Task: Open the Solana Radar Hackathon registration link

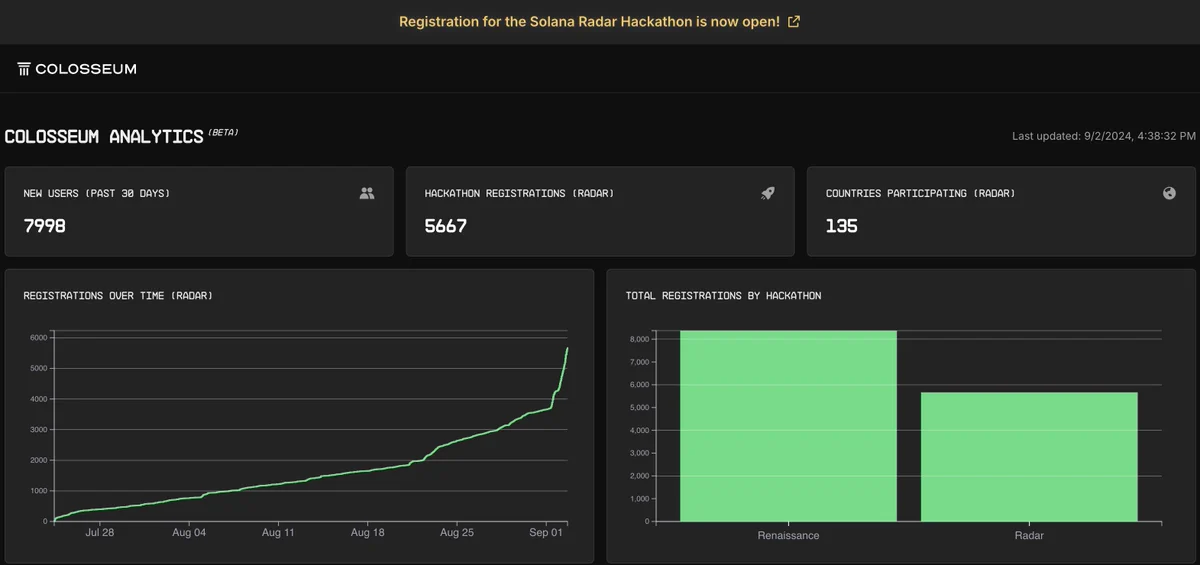Action: point(599,21)
